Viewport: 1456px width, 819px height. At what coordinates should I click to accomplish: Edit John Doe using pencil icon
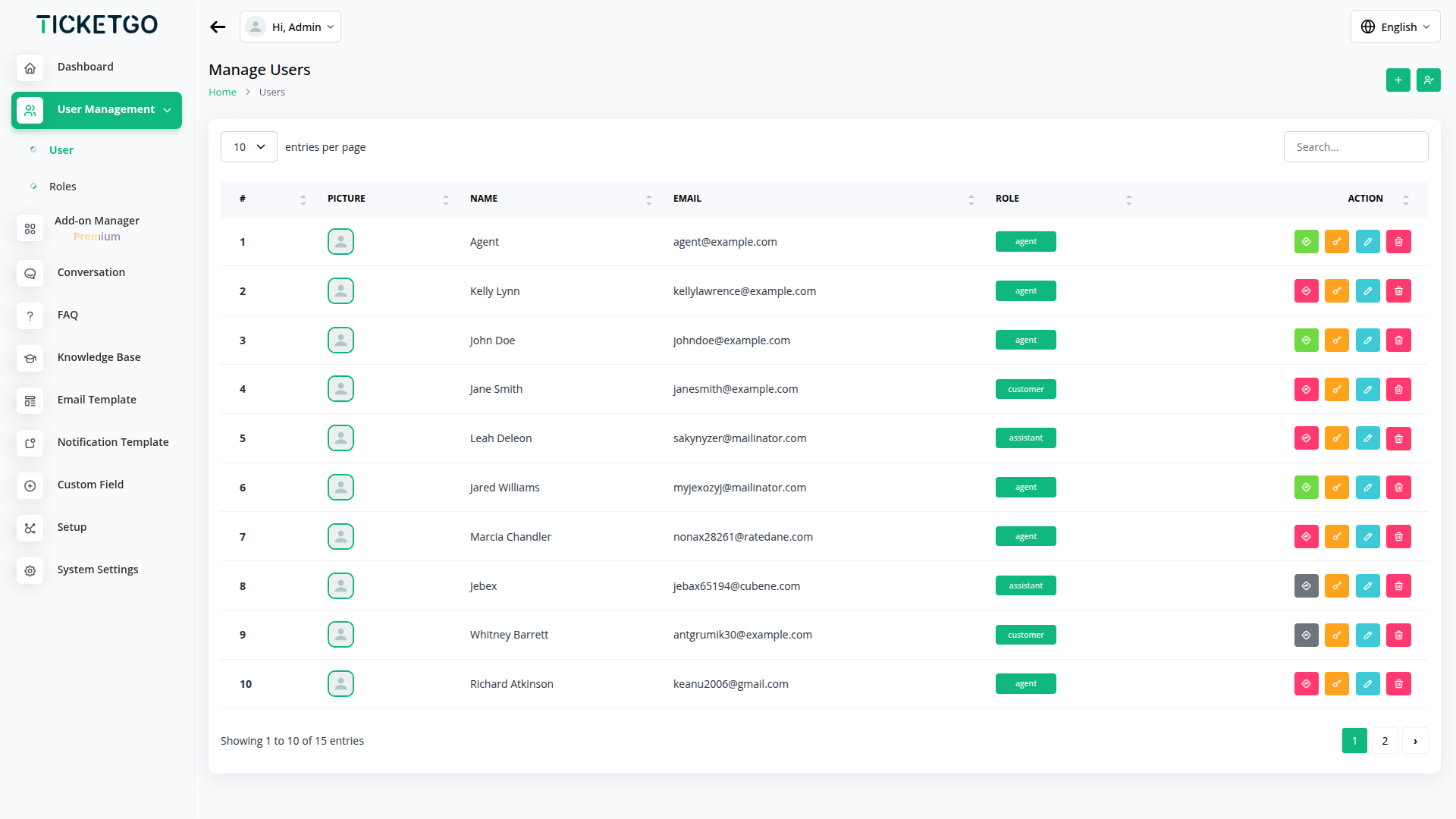(1367, 340)
